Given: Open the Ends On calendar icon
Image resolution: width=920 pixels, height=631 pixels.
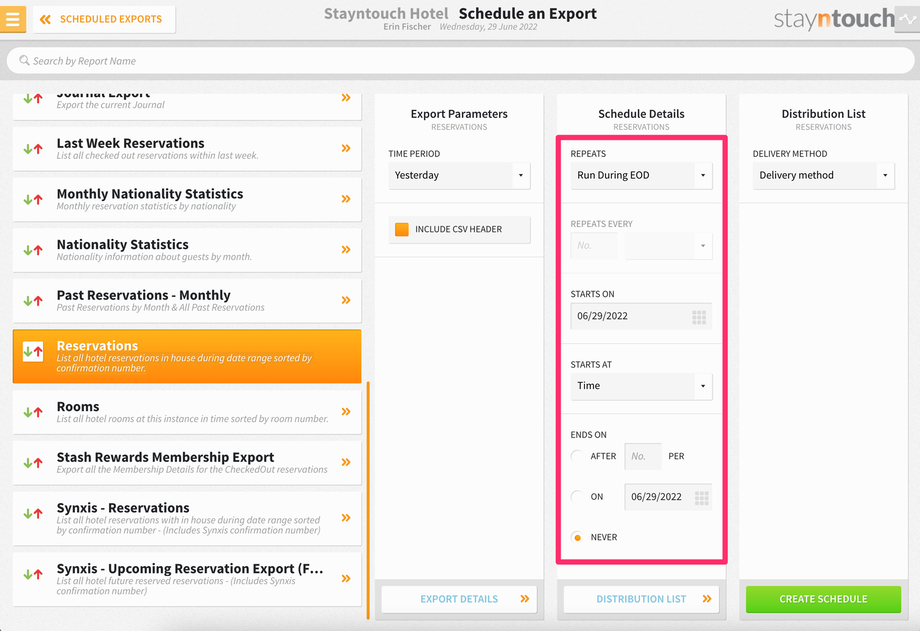Looking at the screenshot, I should [702, 498].
